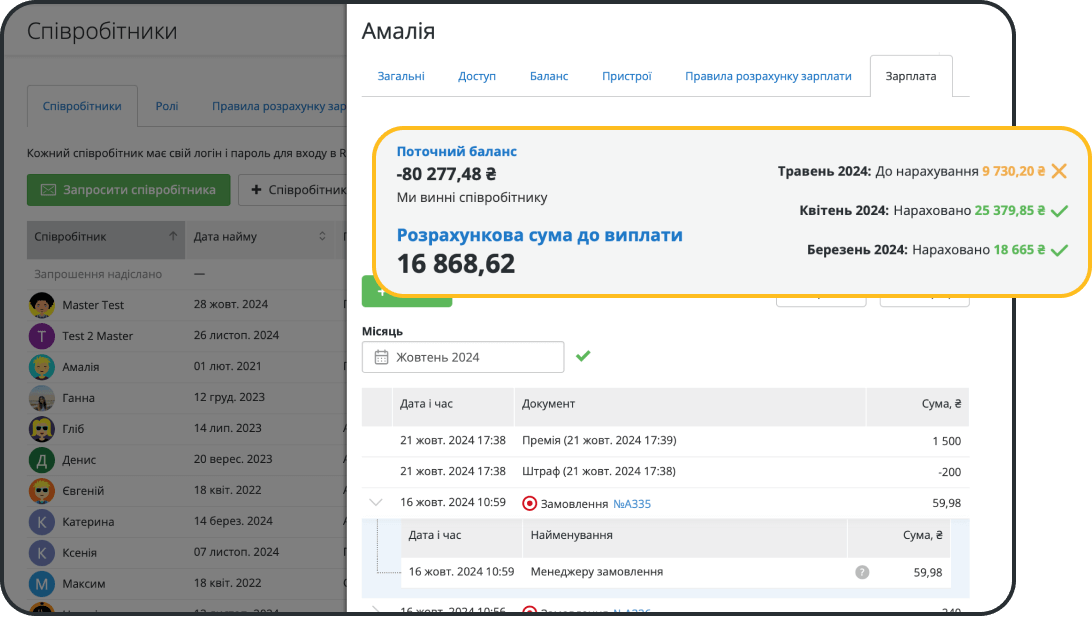Switch to the Ролі tab

tap(167, 106)
